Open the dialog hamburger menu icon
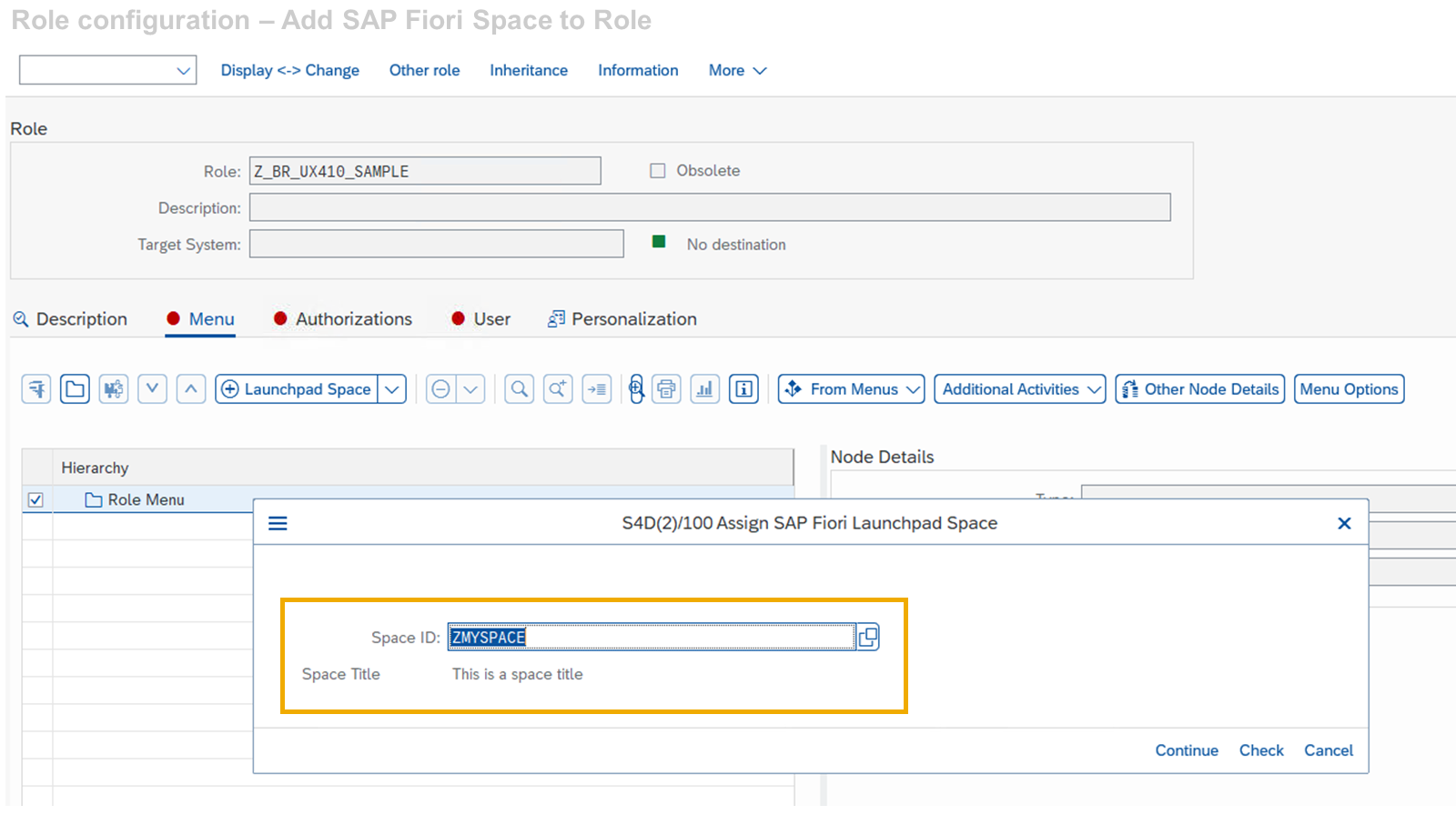The width and height of the screenshot is (1456, 815). [278, 523]
